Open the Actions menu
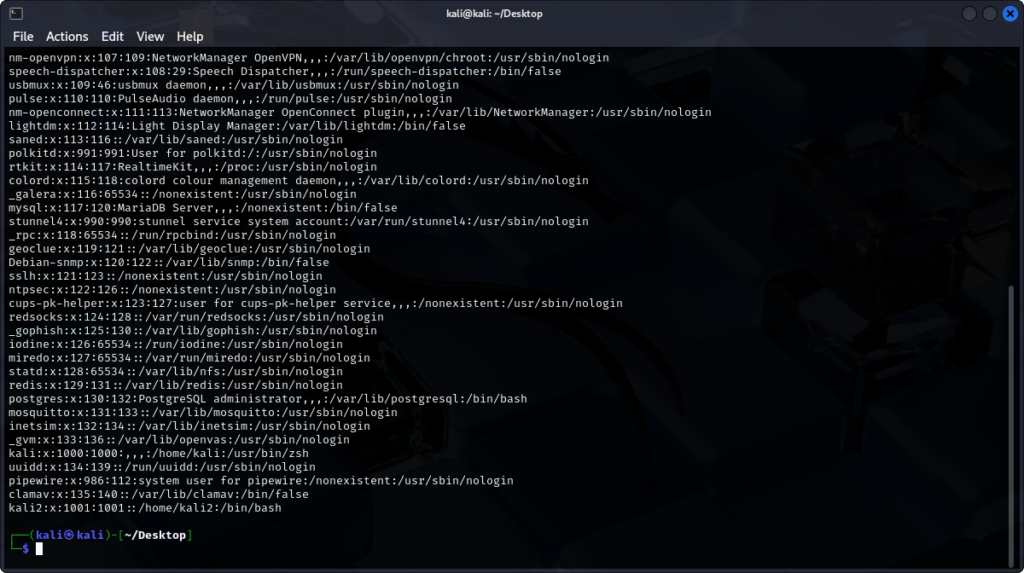1024x573 pixels. [67, 36]
